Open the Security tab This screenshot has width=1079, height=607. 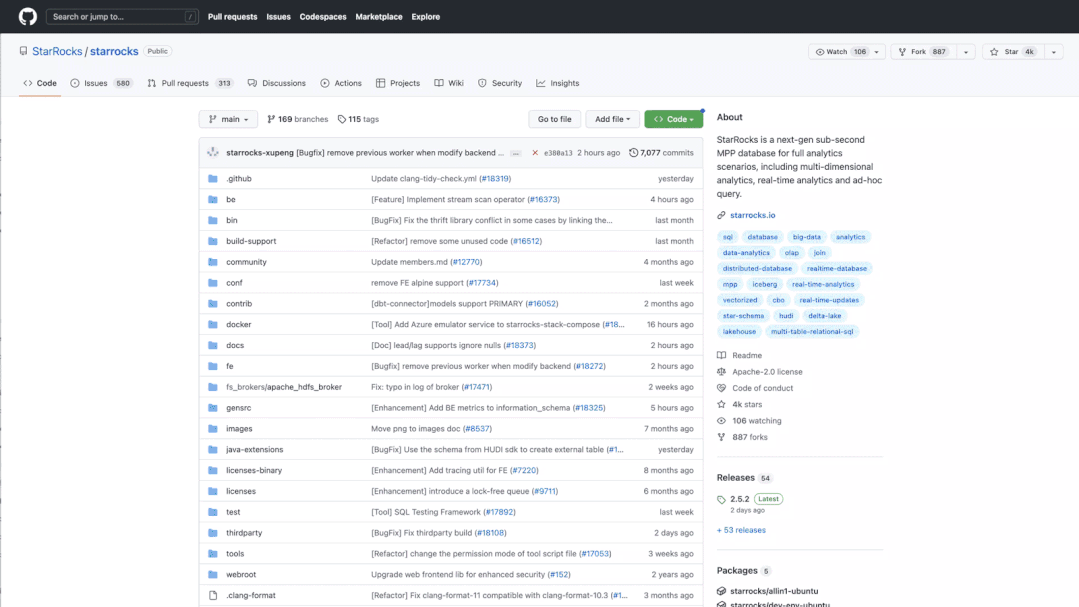click(500, 83)
